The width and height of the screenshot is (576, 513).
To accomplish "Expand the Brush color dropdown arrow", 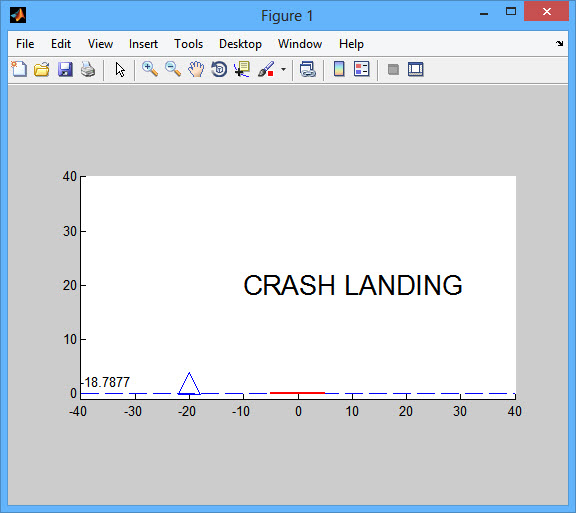I will point(283,69).
